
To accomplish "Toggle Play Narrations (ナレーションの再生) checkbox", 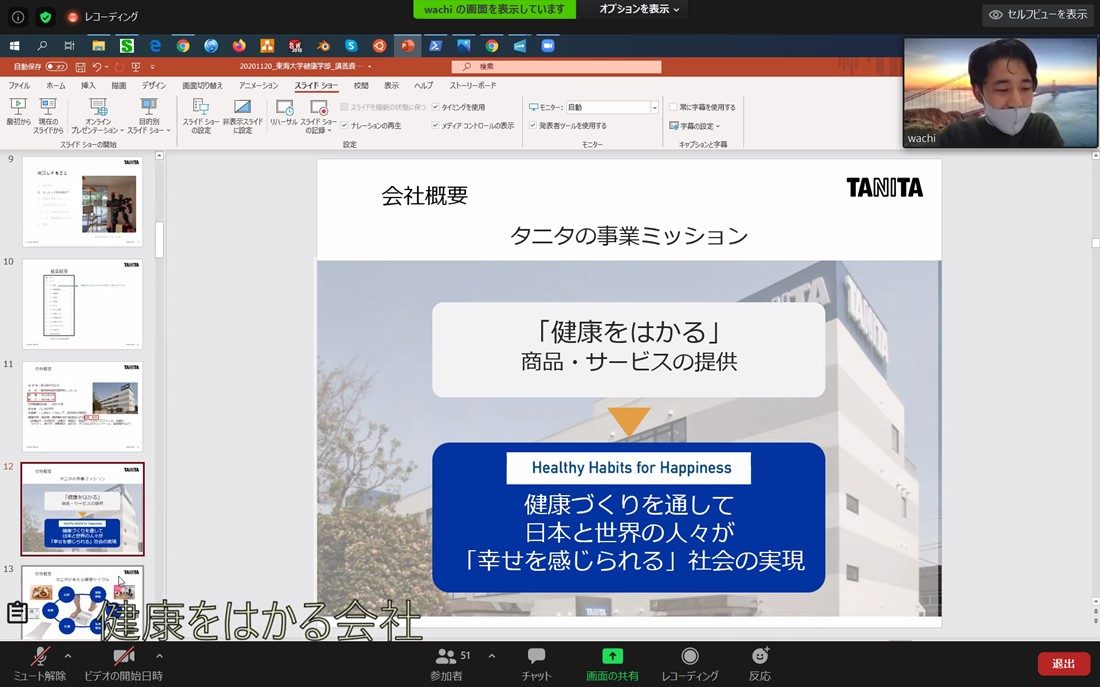I will click(x=344, y=126).
